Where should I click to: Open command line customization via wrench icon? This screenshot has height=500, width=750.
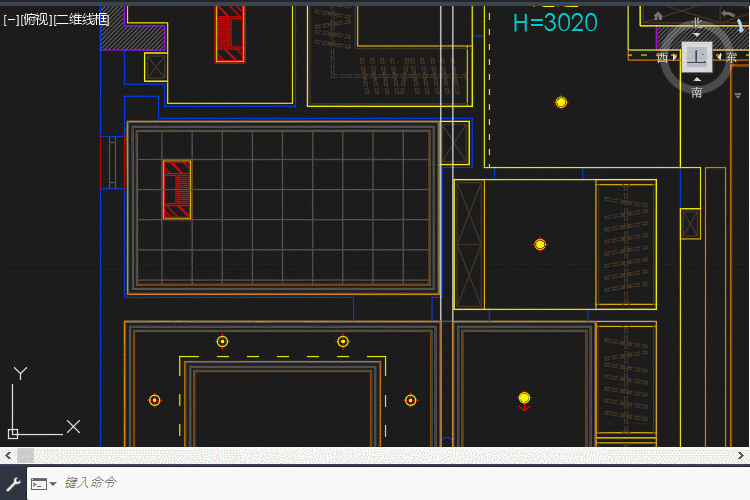point(13,484)
